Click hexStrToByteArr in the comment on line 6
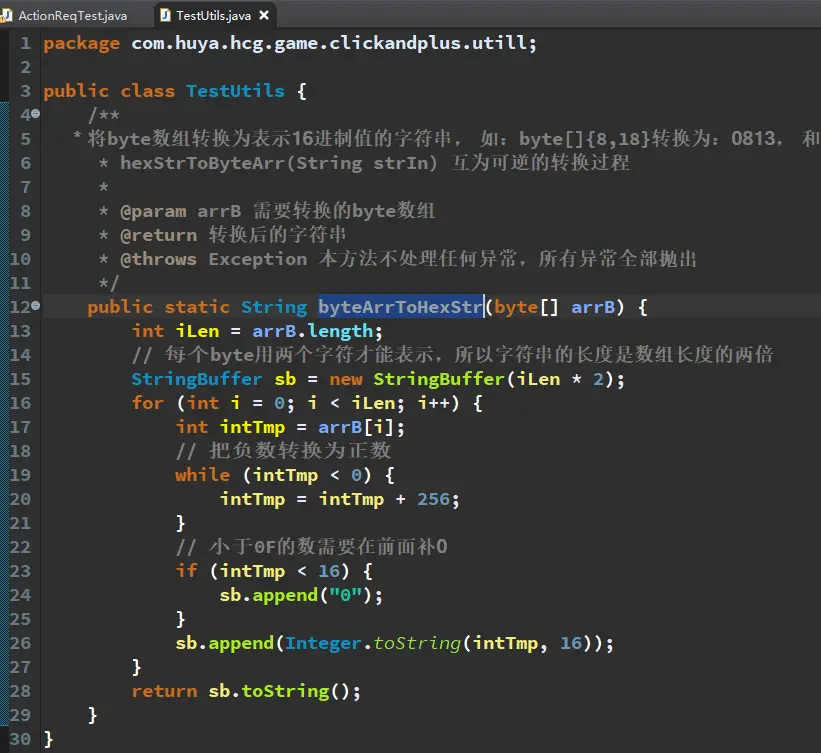The image size is (821, 753). tap(203, 163)
